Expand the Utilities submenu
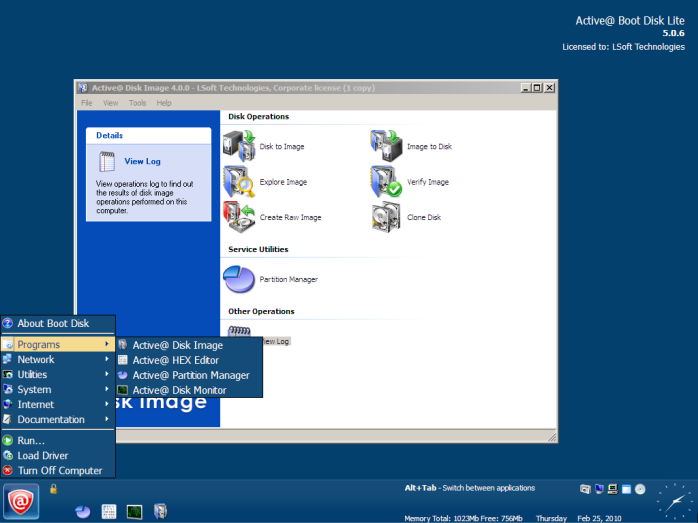698x523 pixels. (58, 374)
